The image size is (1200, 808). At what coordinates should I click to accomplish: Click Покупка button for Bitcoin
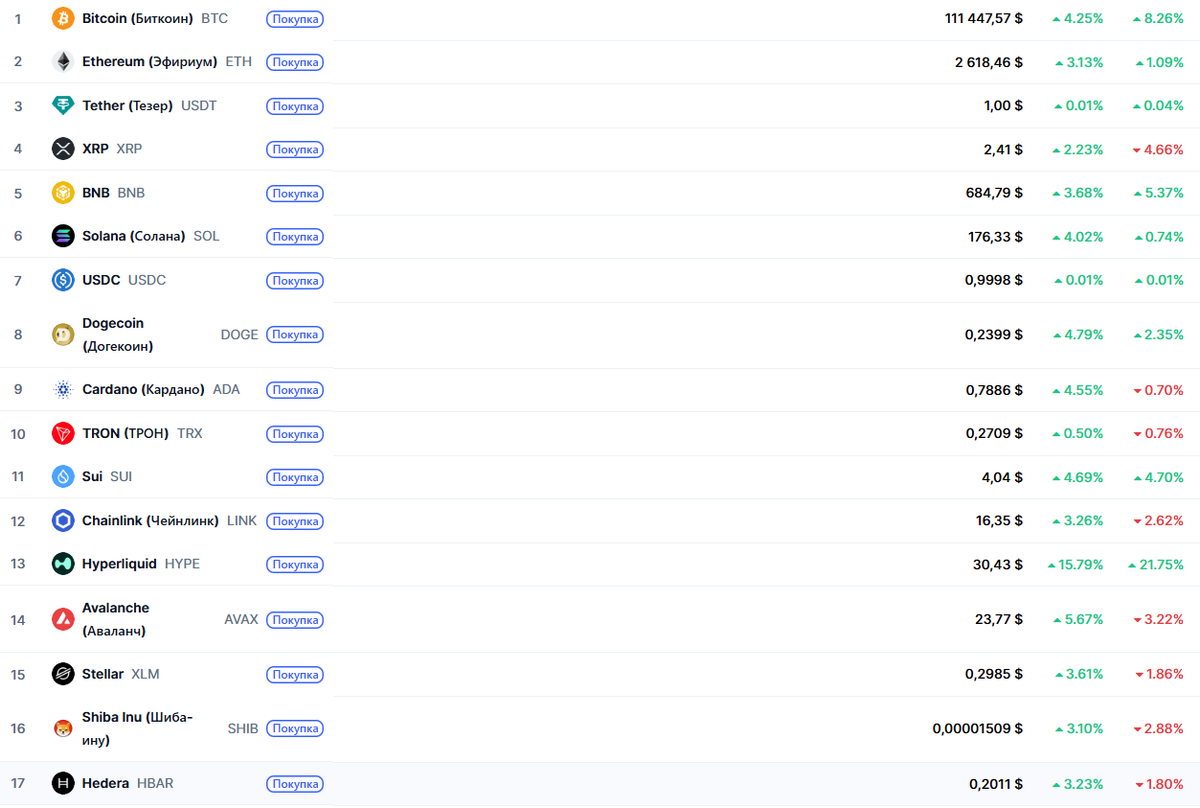(x=295, y=19)
